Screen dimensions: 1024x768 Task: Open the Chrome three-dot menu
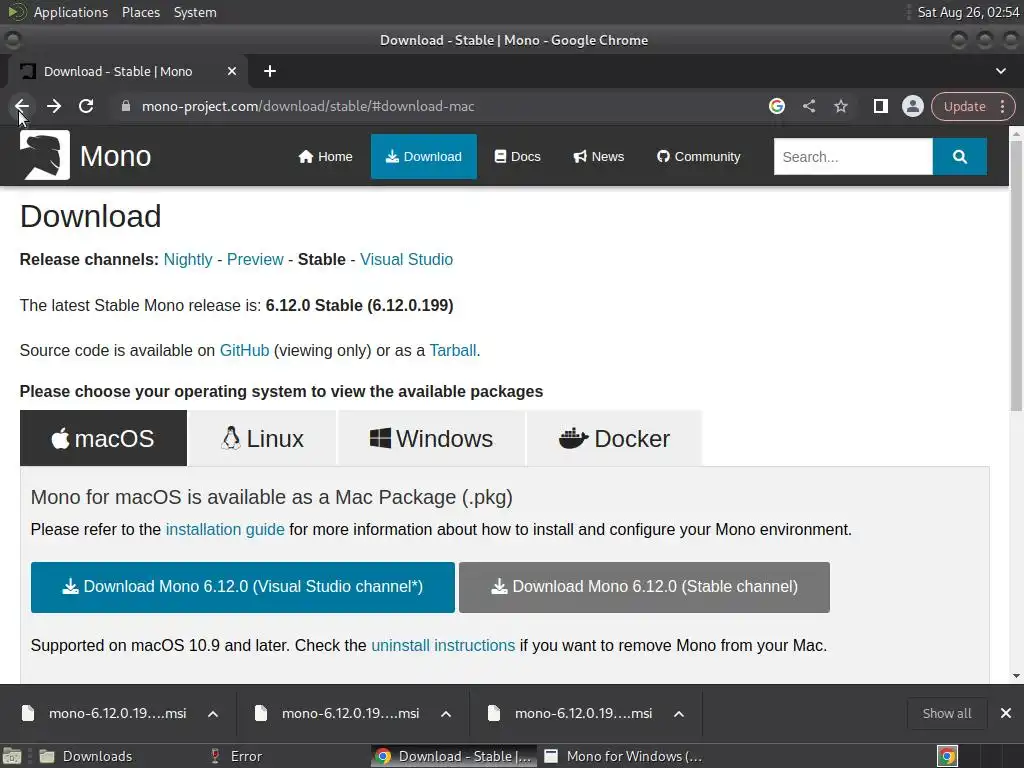click(x=1002, y=106)
